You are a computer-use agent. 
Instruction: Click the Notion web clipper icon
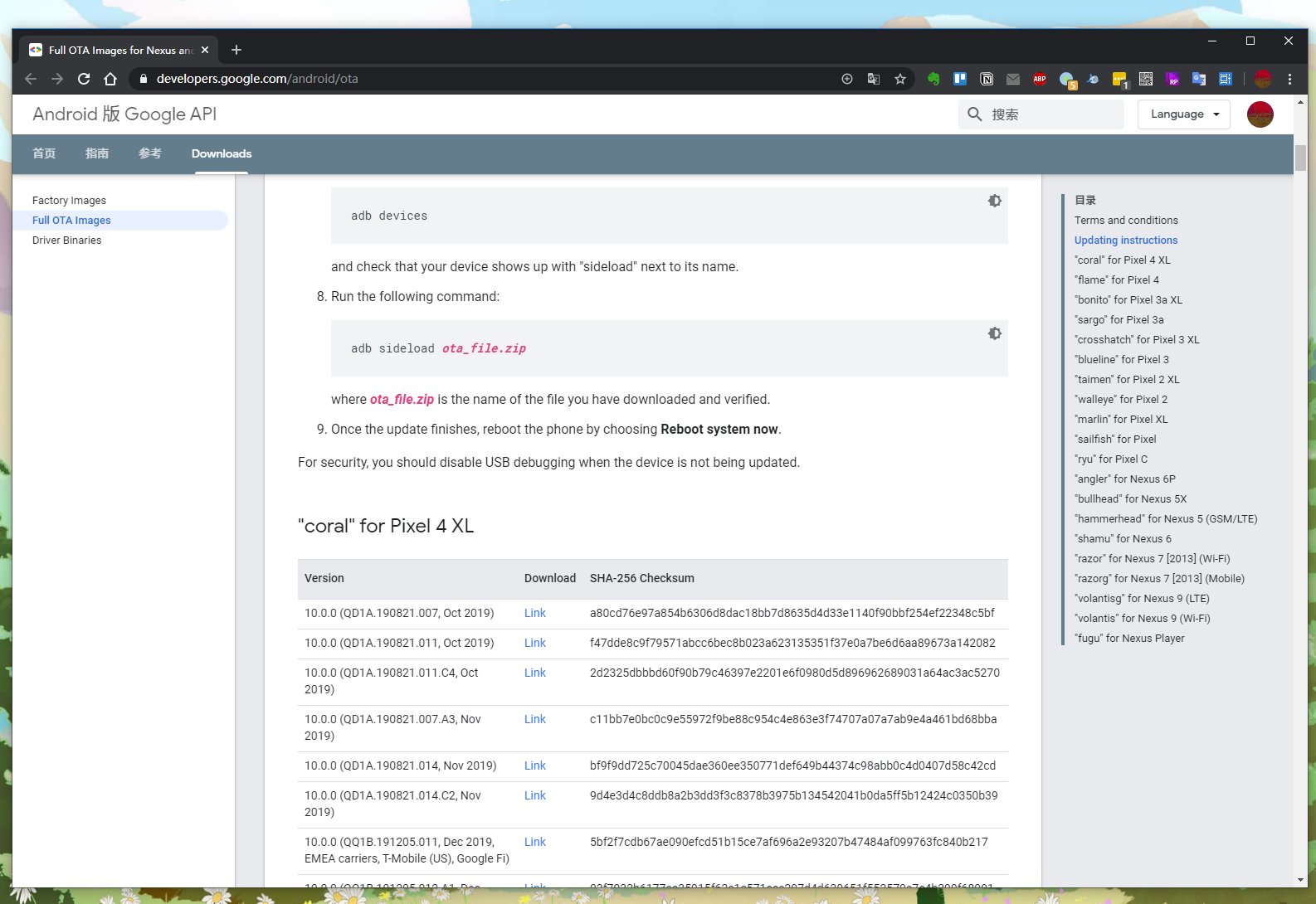pyautogui.click(x=987, y=79)
